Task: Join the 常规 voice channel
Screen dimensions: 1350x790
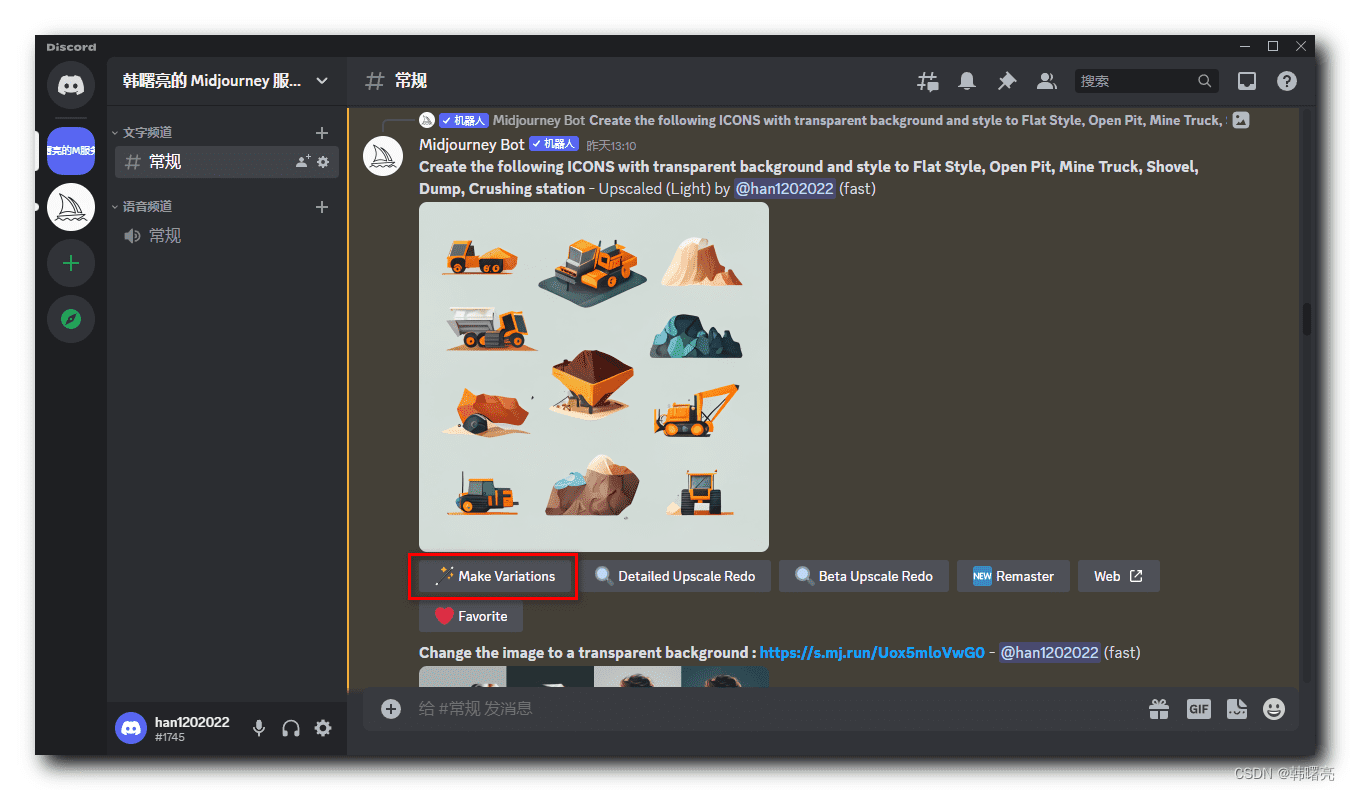Action: tap(227, 235)
